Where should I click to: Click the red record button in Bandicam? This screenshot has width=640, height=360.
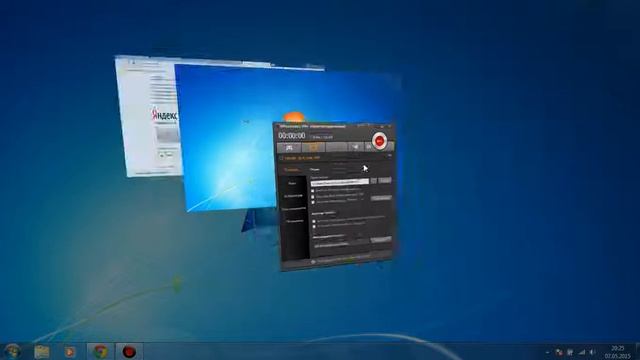coord(379,141)
